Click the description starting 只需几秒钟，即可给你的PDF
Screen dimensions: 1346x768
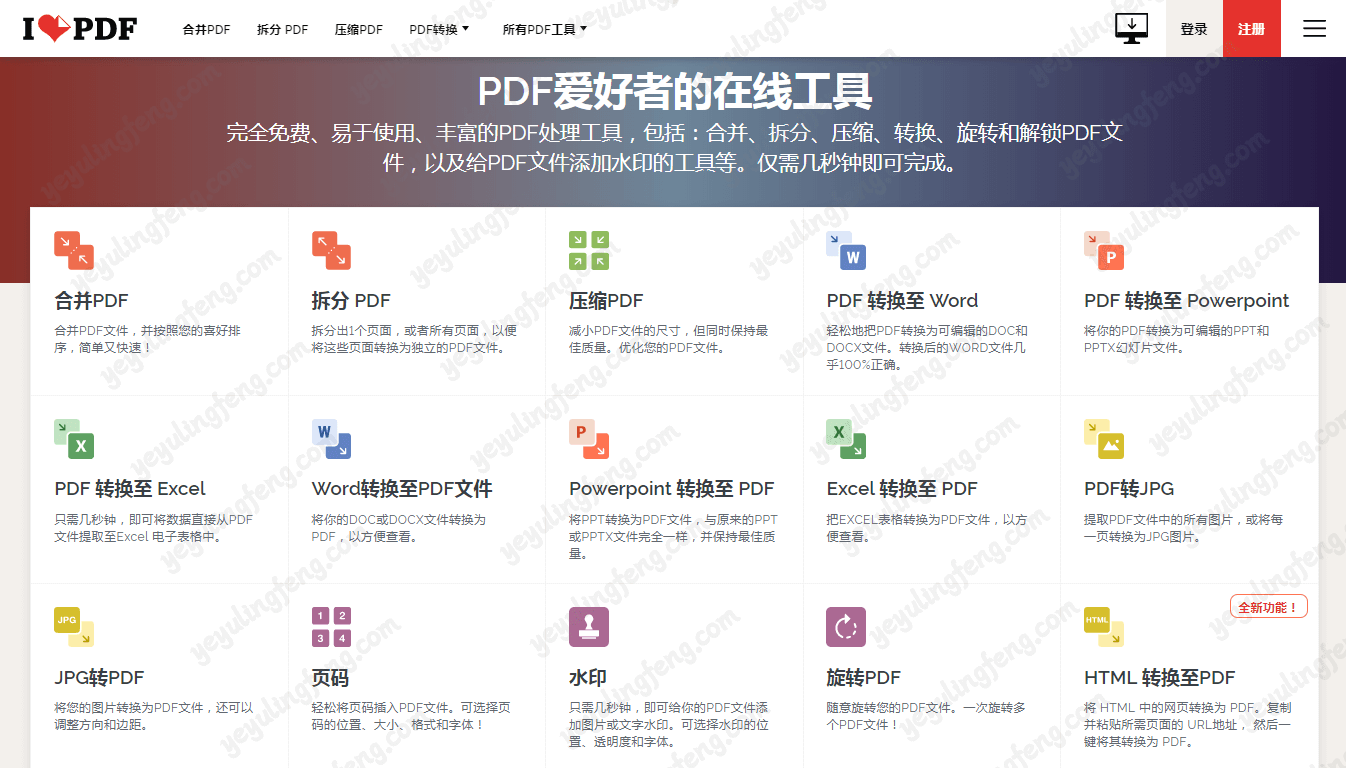(x=669, y=725)
